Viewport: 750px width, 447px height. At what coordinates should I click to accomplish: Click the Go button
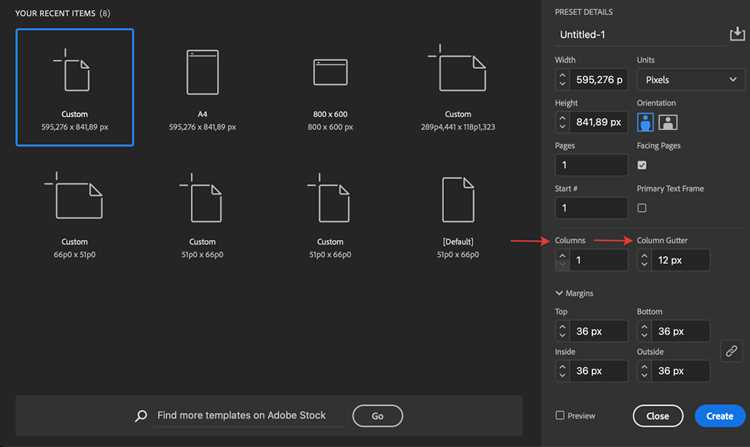pos(377,416)
